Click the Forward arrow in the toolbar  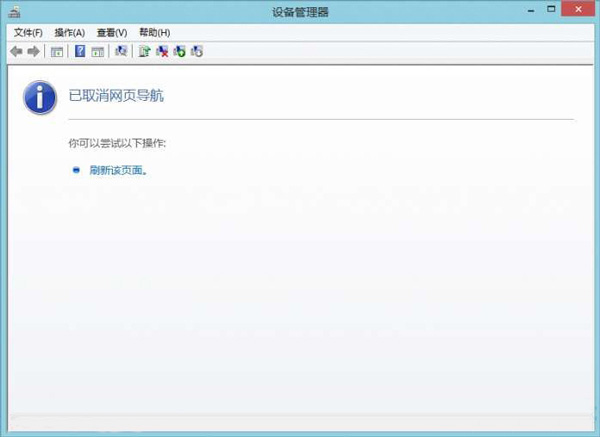pos(34,51)
